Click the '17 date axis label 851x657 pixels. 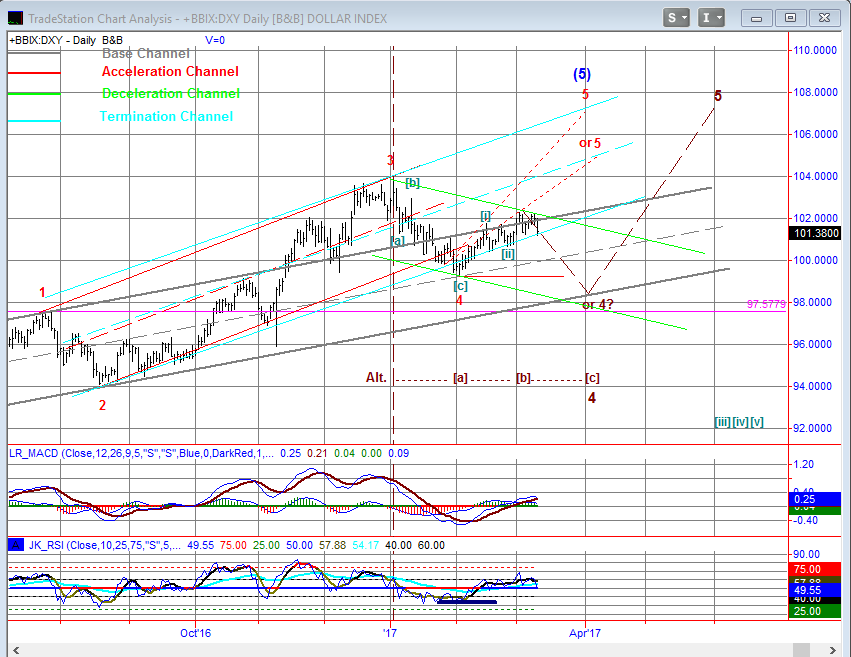point(390,633)
